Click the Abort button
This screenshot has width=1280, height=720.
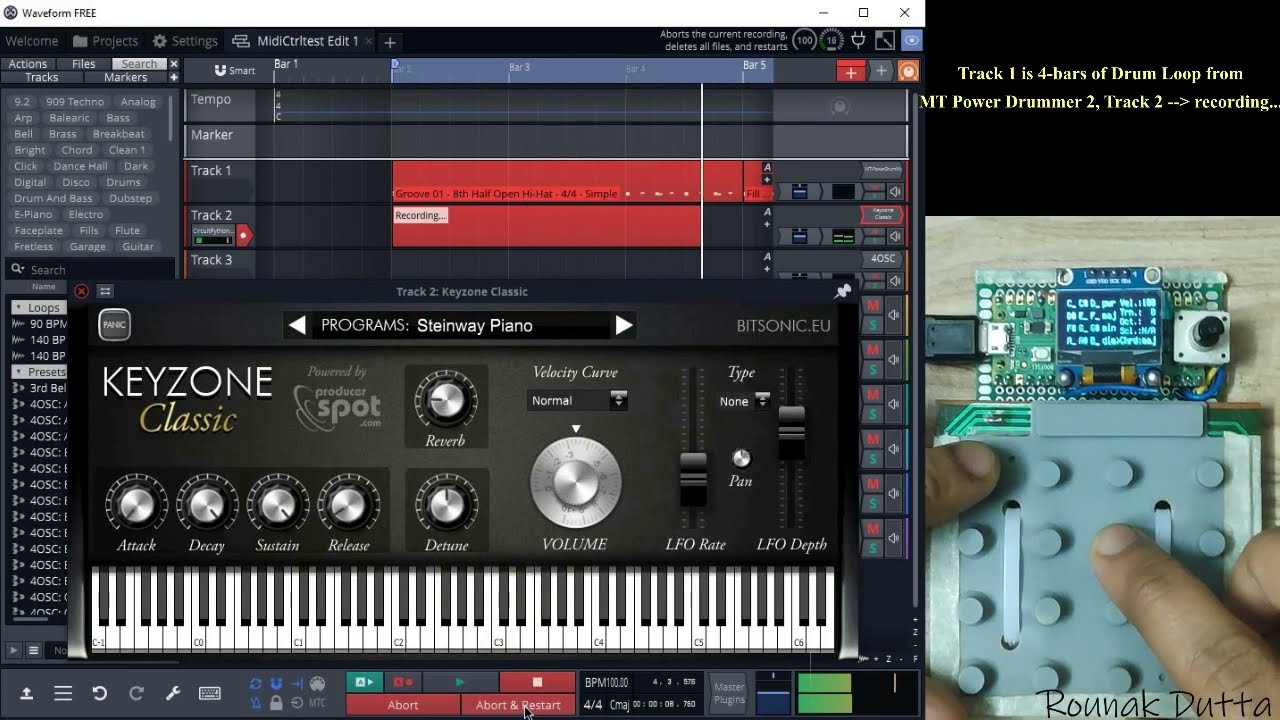403,705
